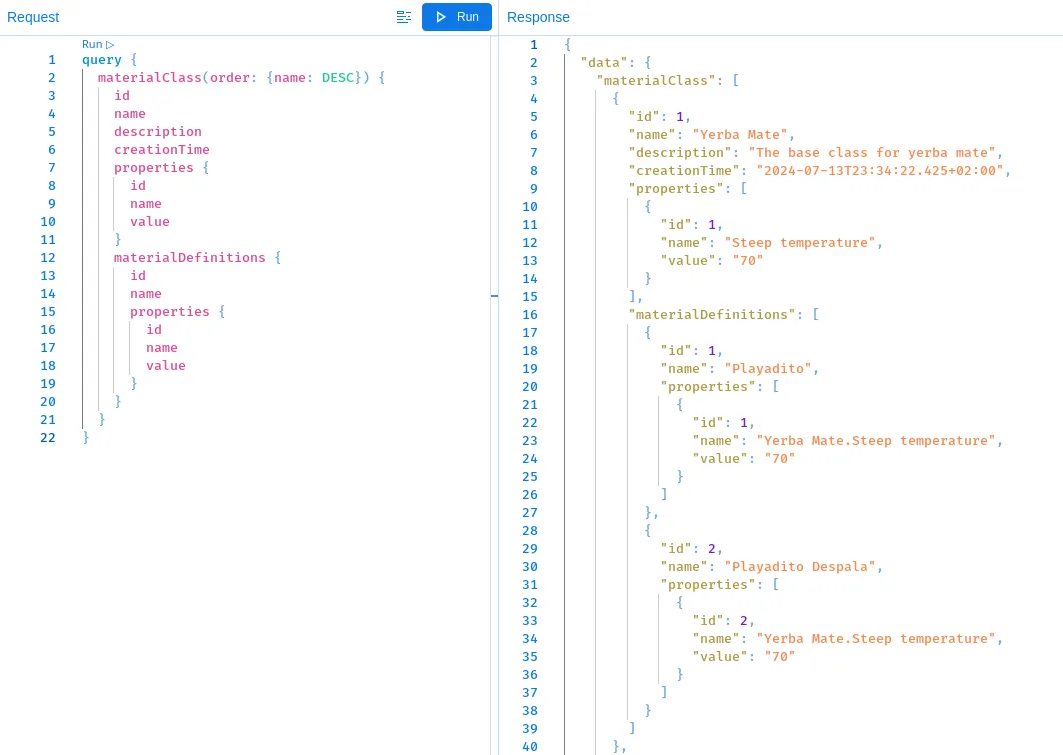Click the Request panel title

33,17
